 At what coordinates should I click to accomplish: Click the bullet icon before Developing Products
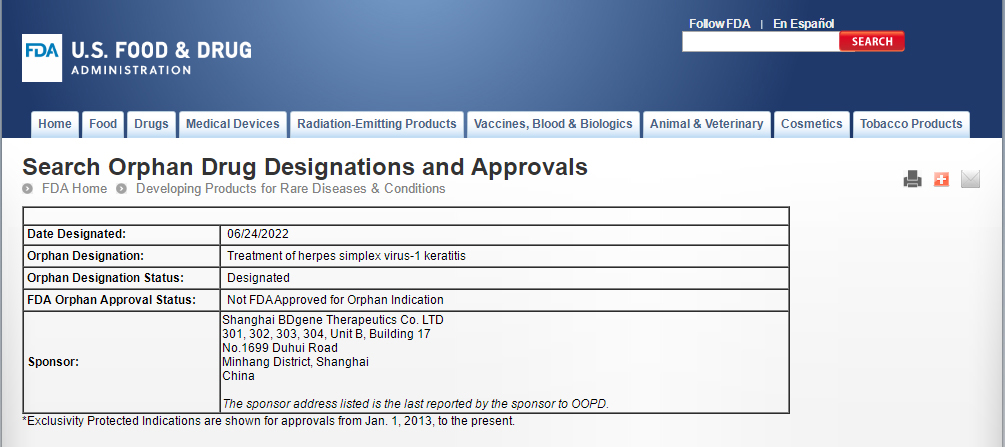click(121, 189)
